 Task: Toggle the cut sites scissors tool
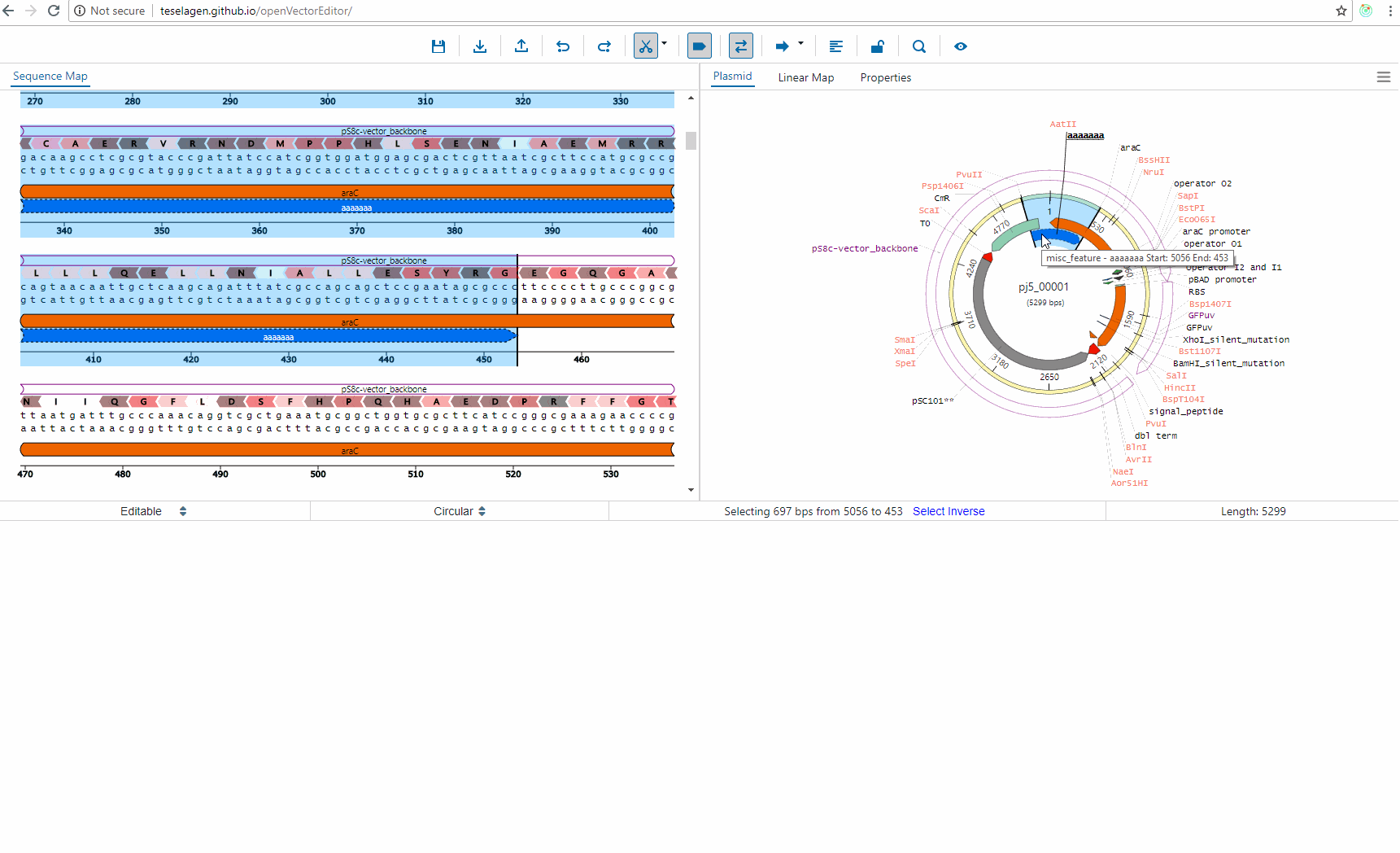tap(646, 46)
